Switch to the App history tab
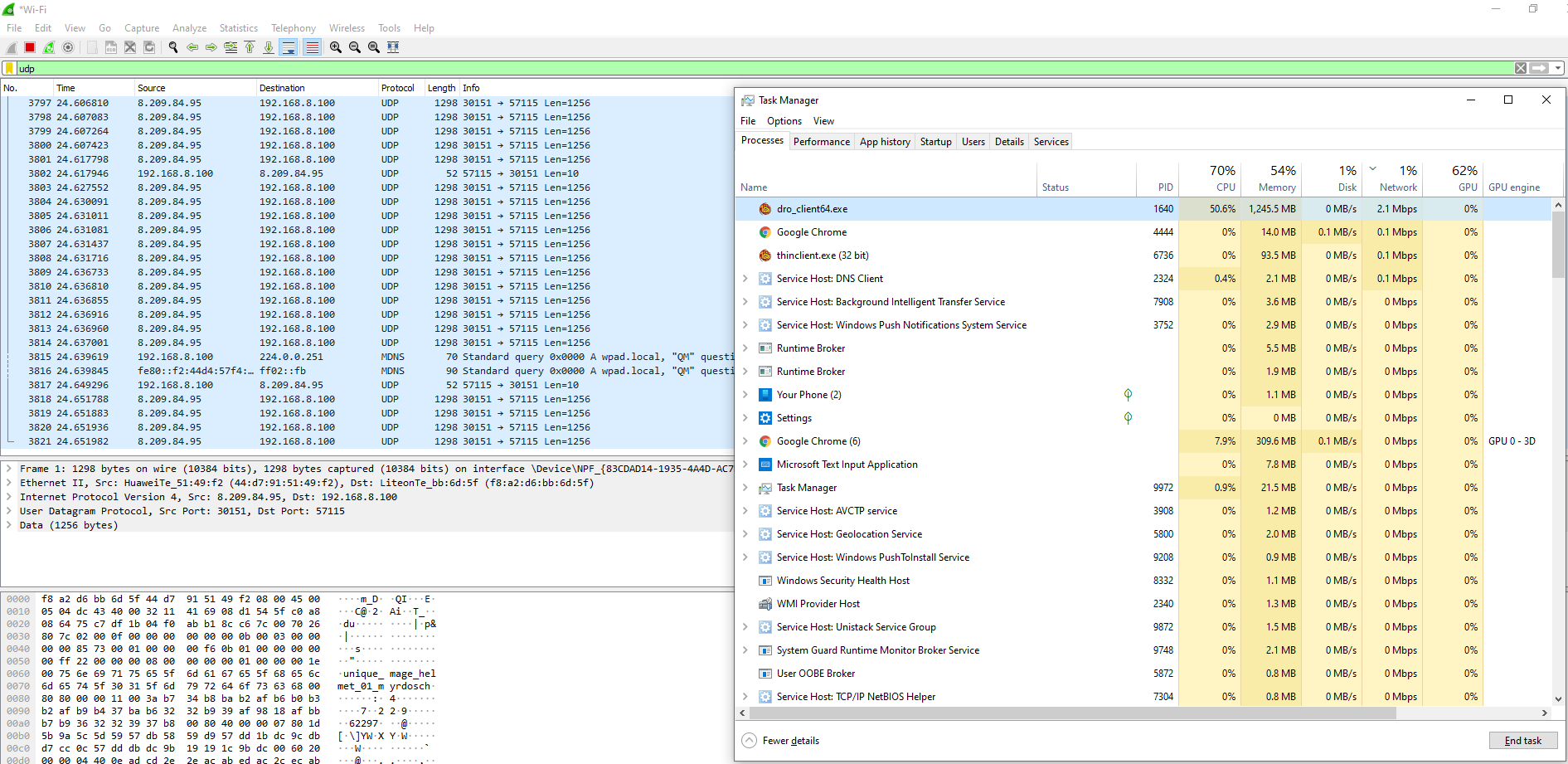 point(885,142)
